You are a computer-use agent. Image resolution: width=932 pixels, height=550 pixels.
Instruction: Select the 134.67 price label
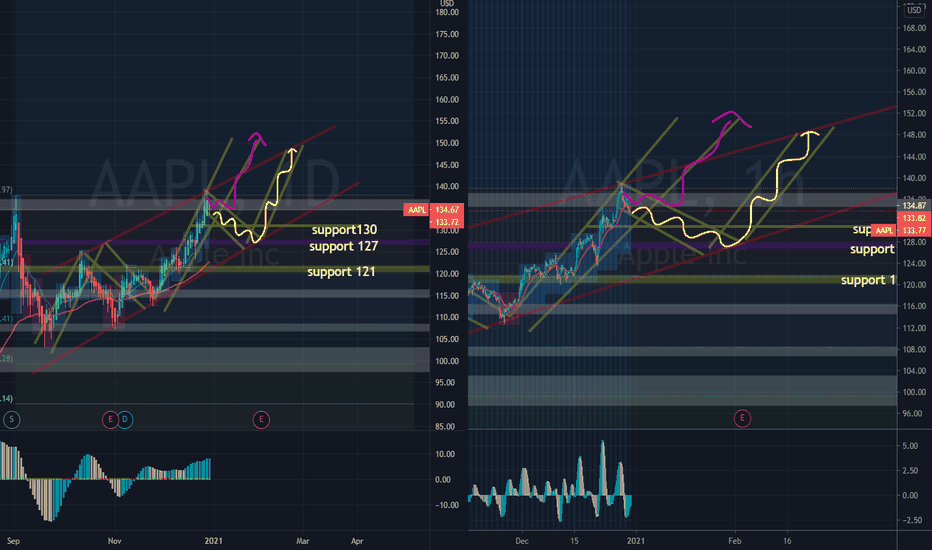(x=447, y=210)
